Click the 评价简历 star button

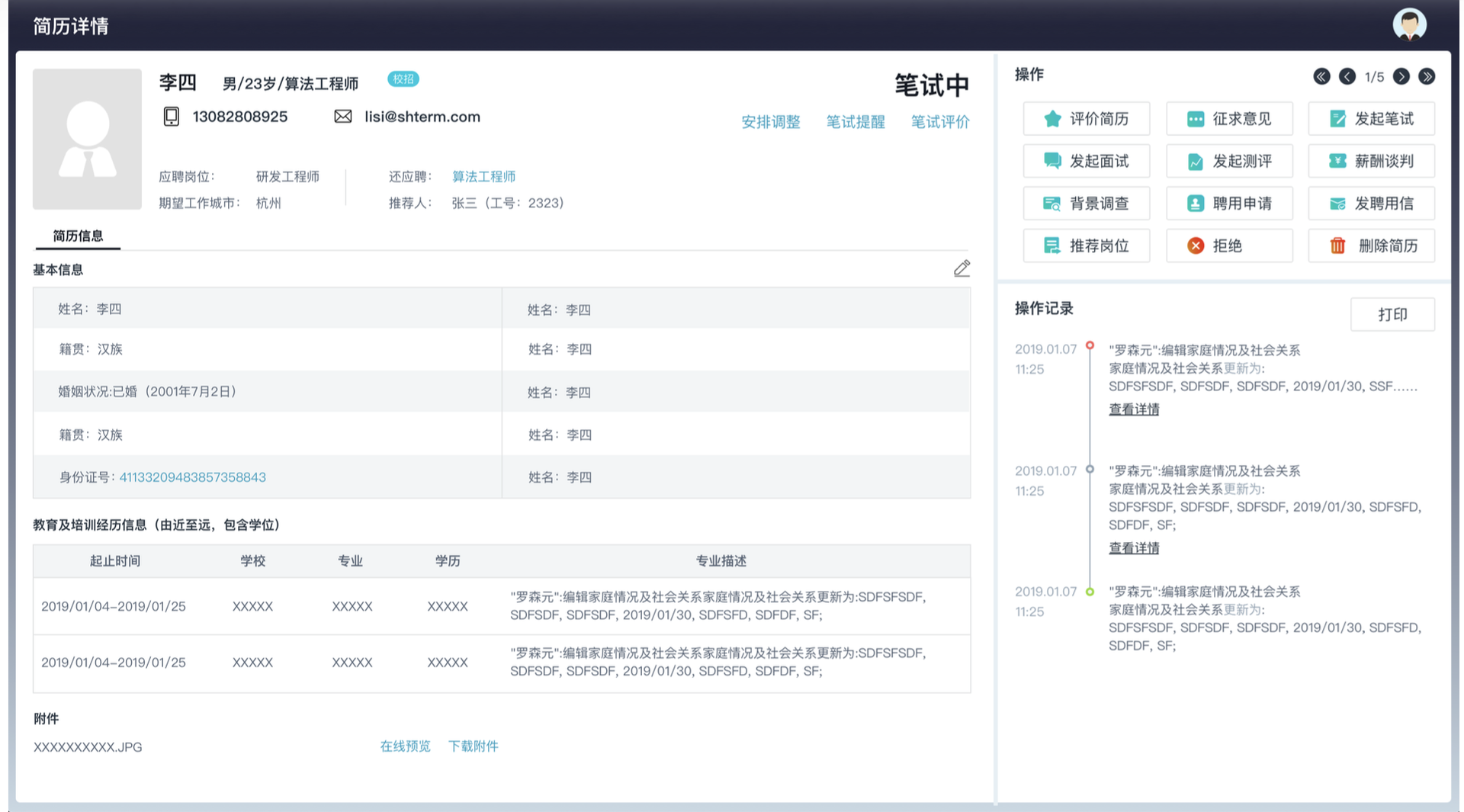1087,119
